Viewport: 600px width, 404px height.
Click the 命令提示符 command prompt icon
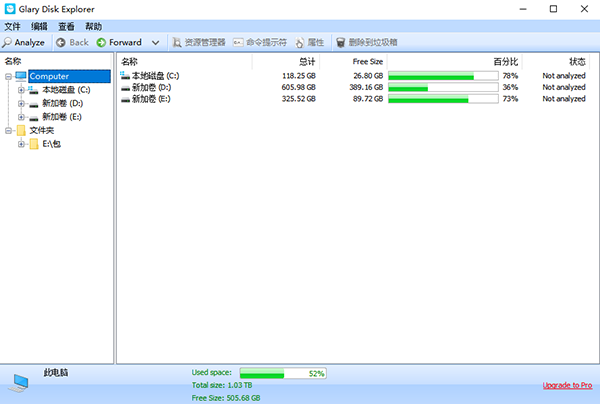click(x=238, y=42)
